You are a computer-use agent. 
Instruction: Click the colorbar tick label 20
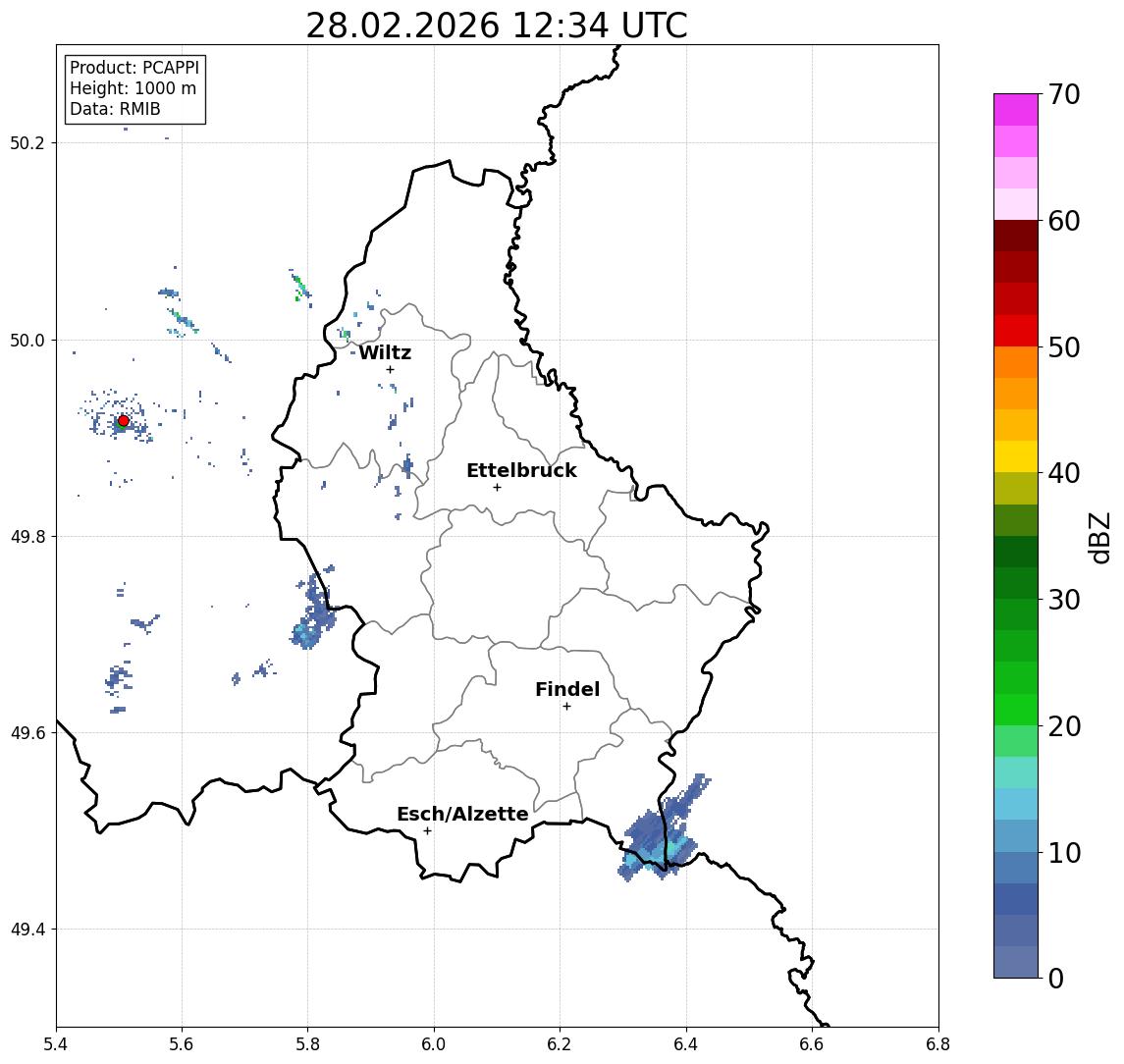click(x=1064, y=725)
